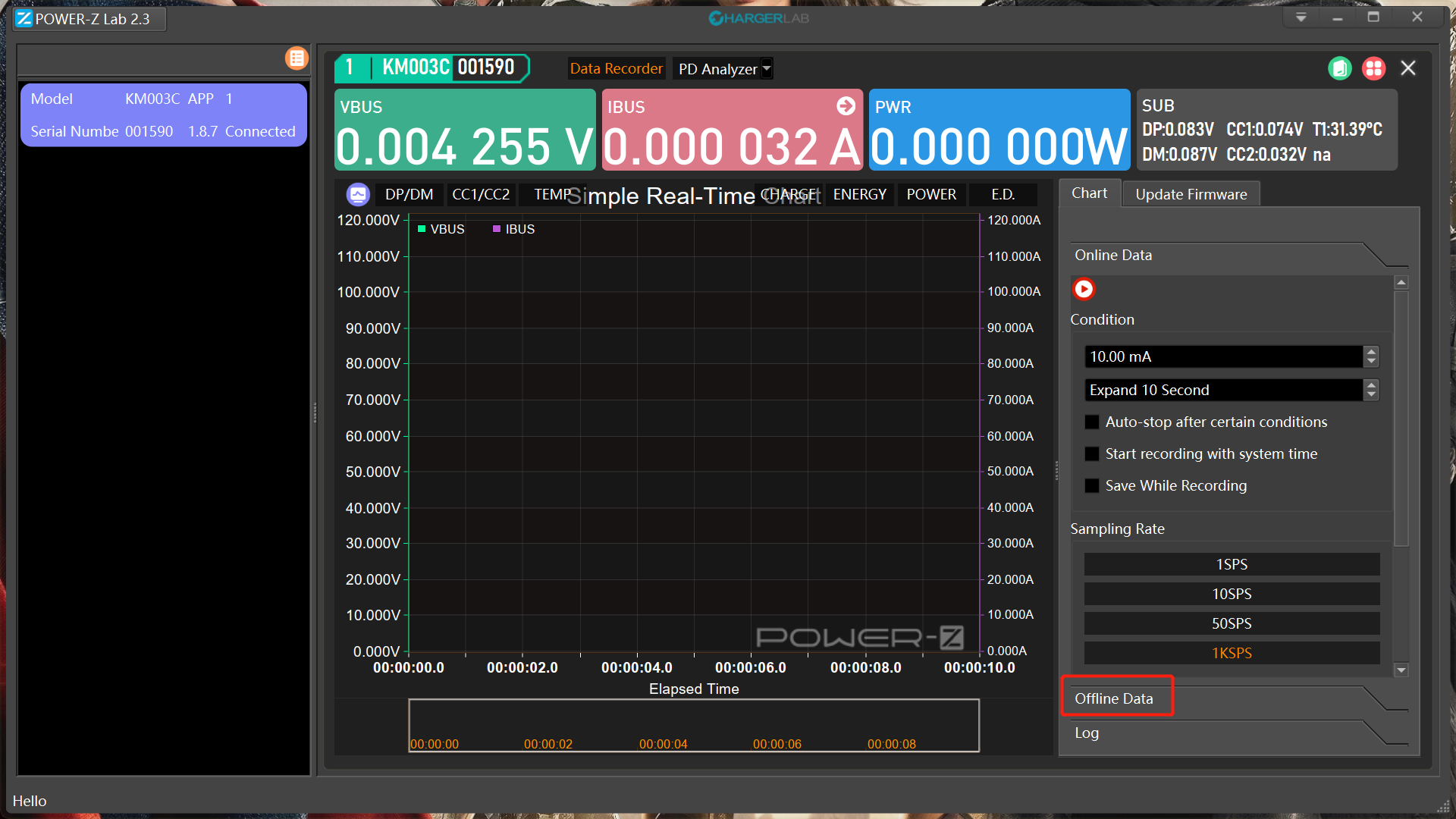Click the red four-square grid icon
The width and height of the screenshot is (1456, 819).
click(x=1373, y=68)
